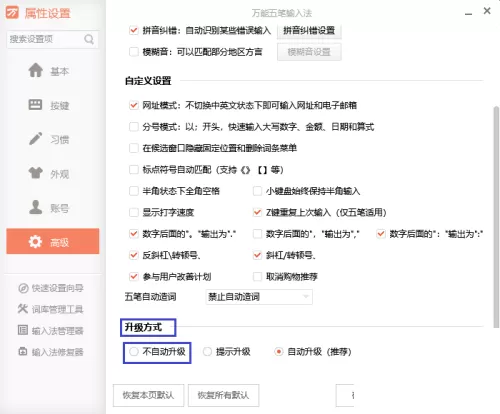Open 五笔自动造词 dropdown

tap(259, 297)
